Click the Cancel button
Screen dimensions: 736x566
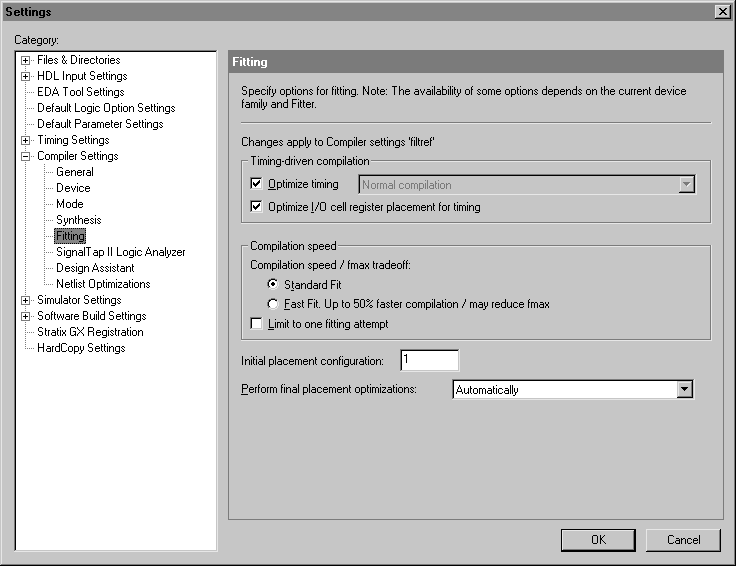683,540
